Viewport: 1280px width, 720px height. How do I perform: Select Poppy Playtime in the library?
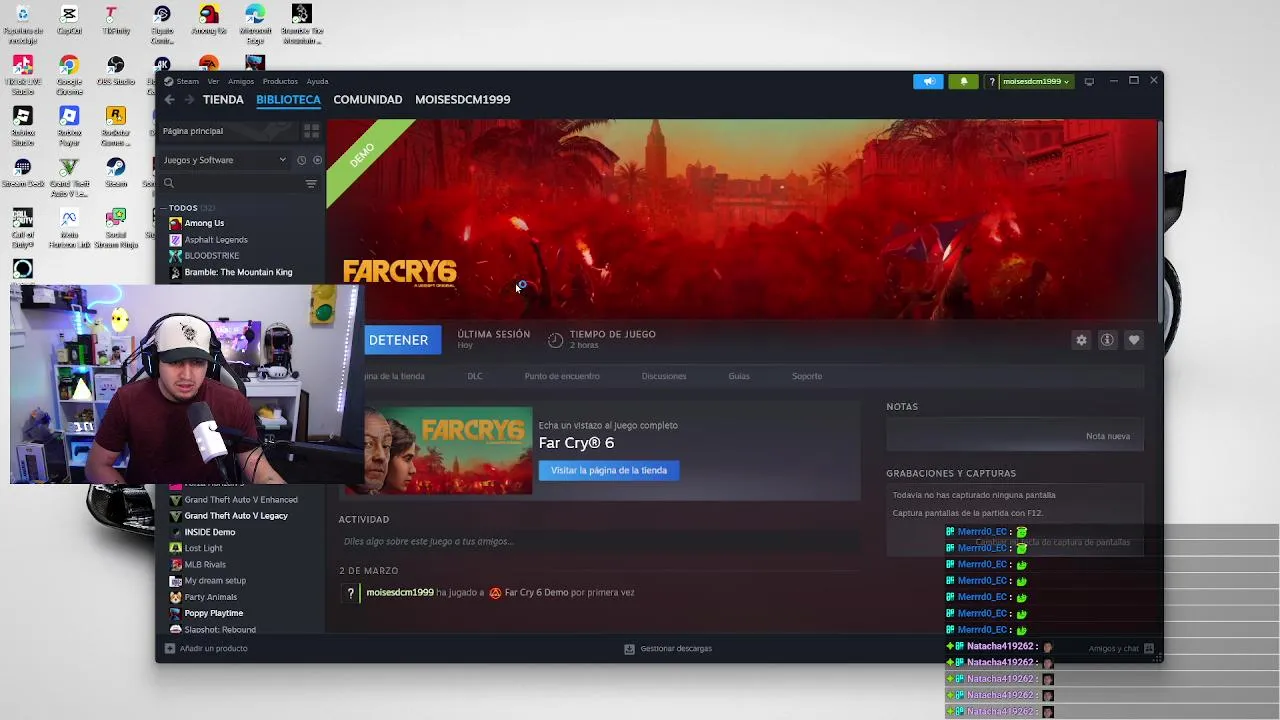point(213,613)
